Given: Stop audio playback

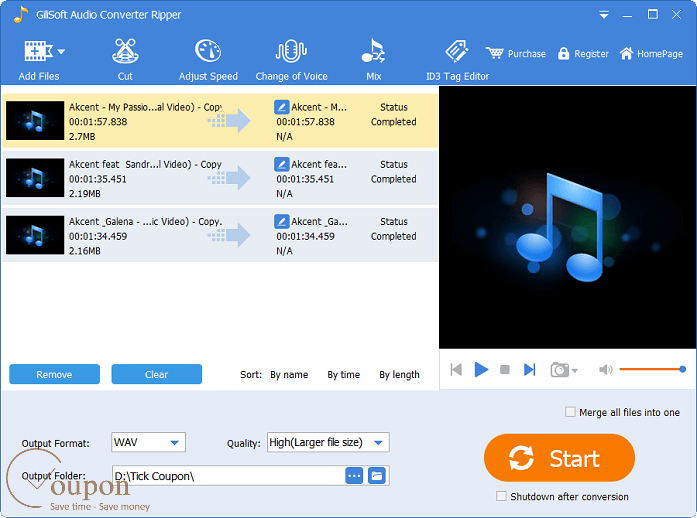Looking at the screenshot, I should pyautogui.click(x=505, y=369).
